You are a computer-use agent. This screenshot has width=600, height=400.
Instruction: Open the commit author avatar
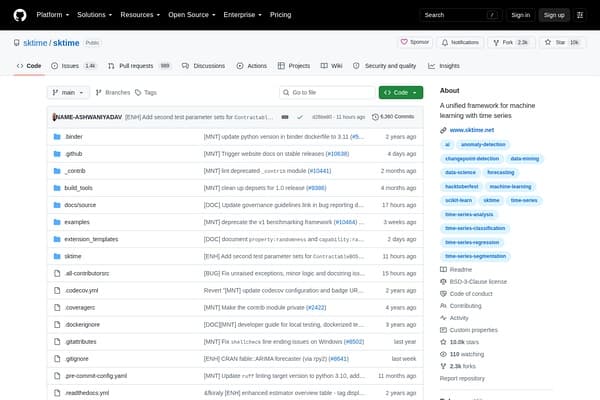pos(54,117)
